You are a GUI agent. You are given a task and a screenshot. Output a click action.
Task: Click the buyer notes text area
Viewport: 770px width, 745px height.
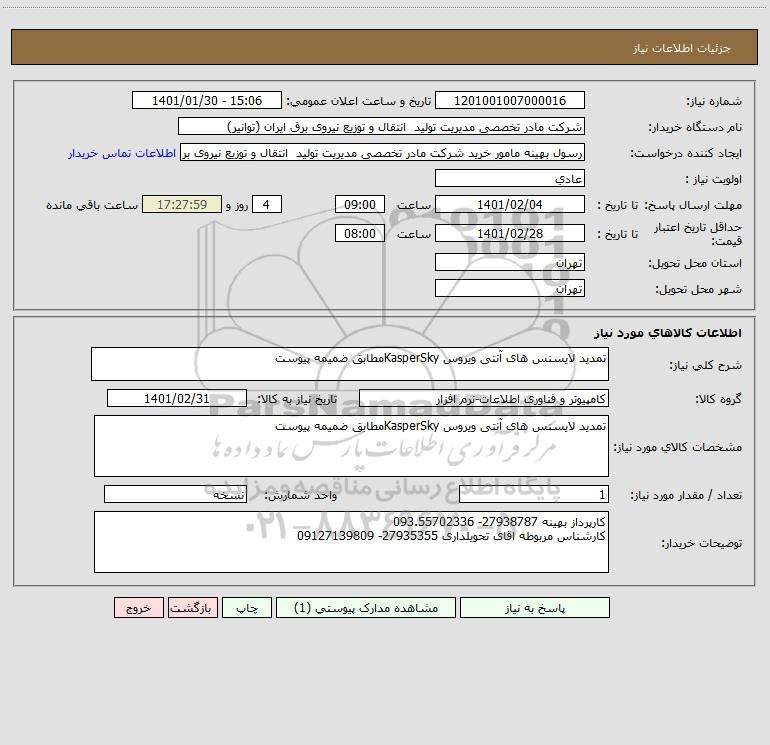coord(351,542)
